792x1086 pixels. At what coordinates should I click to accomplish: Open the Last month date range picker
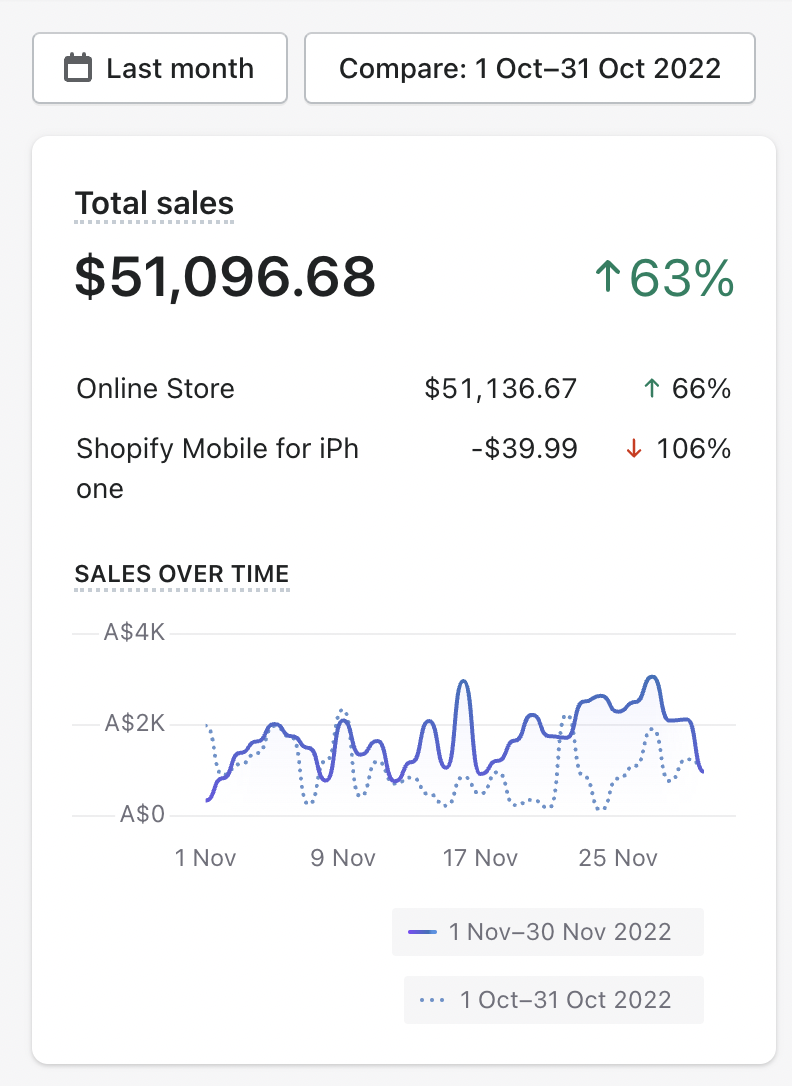coord(160,68)
